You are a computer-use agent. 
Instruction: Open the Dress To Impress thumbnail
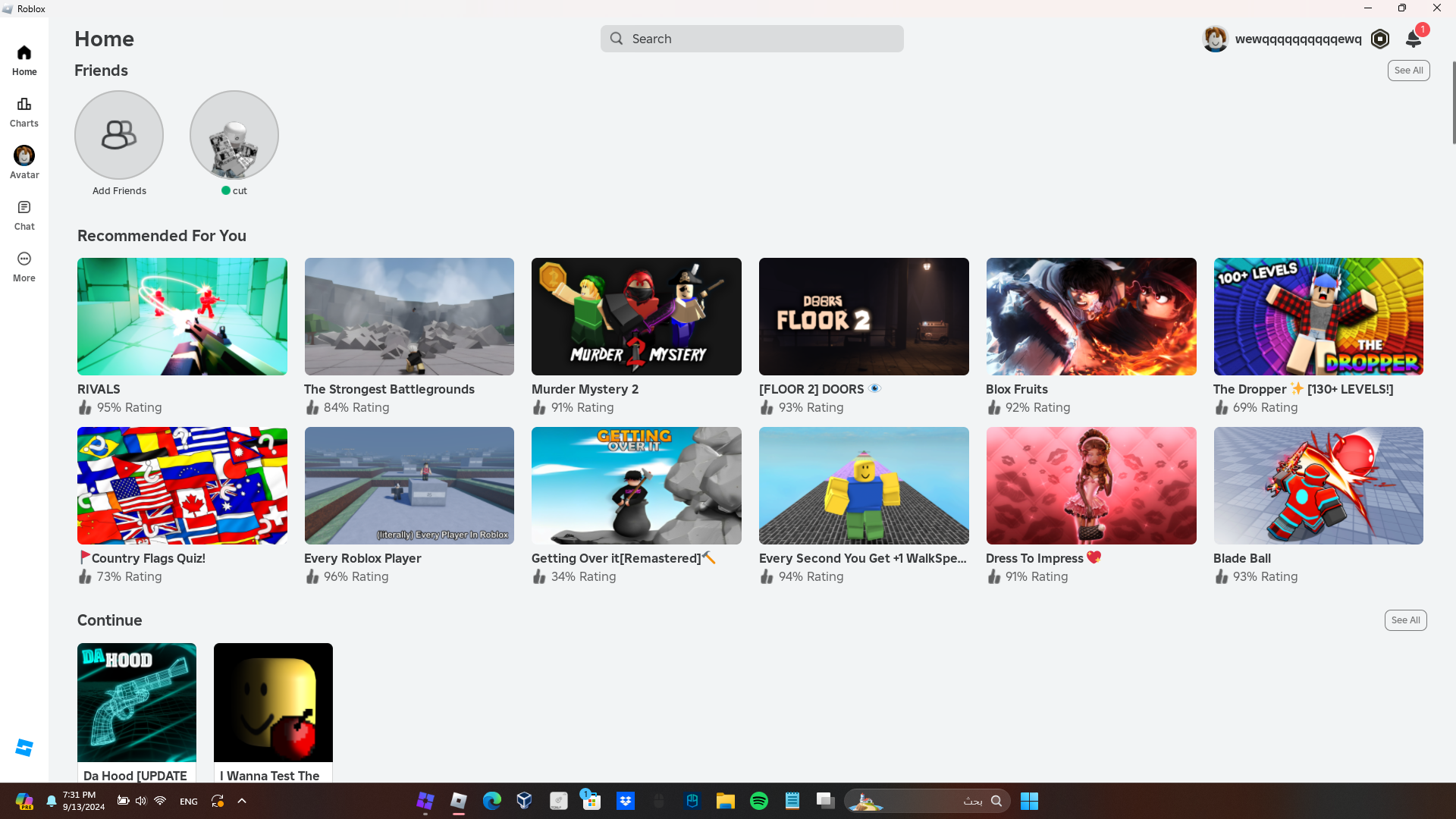tap(1091, 485)
